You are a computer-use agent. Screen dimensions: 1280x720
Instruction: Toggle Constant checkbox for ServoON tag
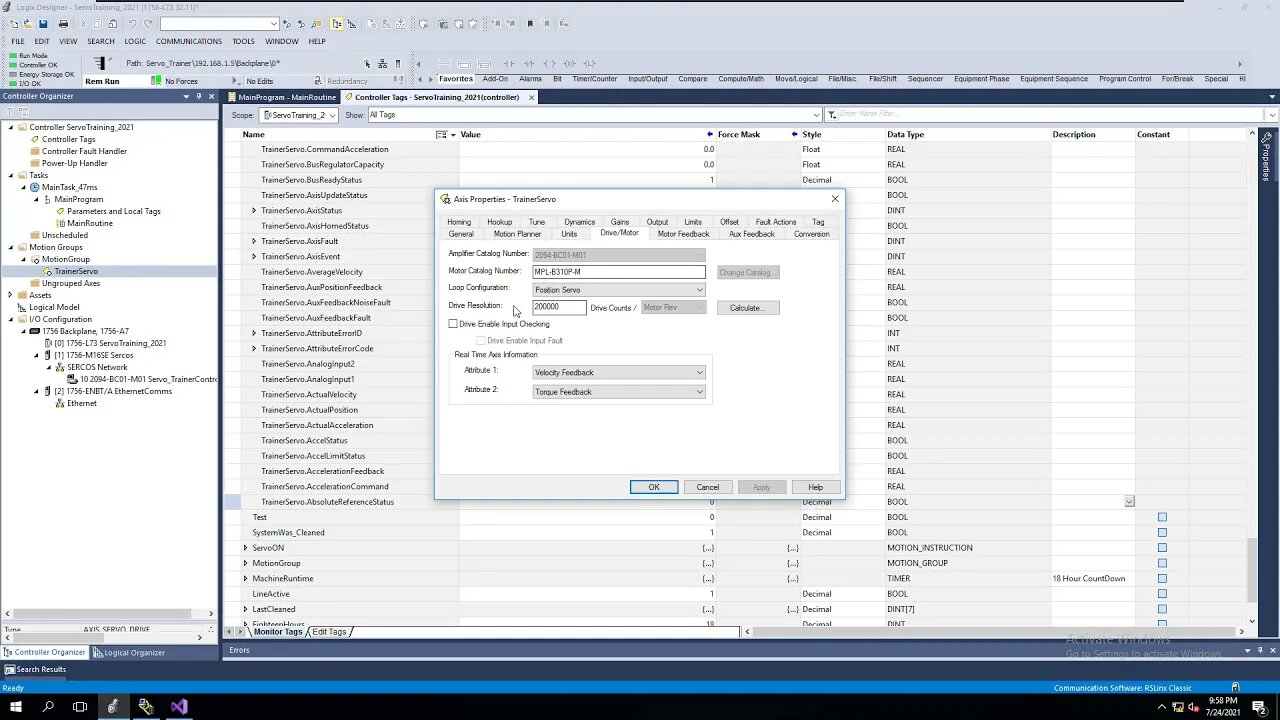tap(1162, 548)
